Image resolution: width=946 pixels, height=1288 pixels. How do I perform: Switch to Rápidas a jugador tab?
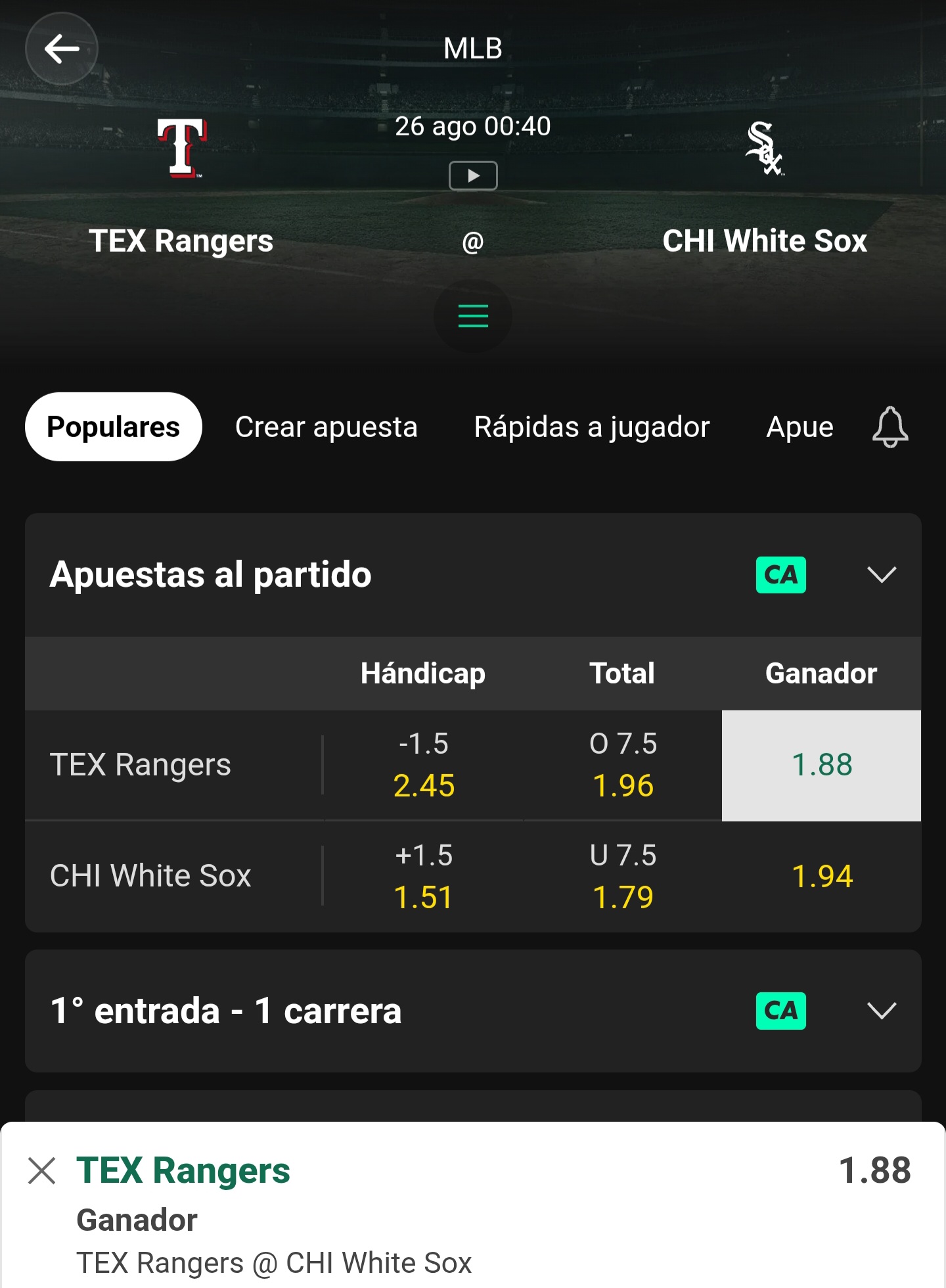coord(592,427)
